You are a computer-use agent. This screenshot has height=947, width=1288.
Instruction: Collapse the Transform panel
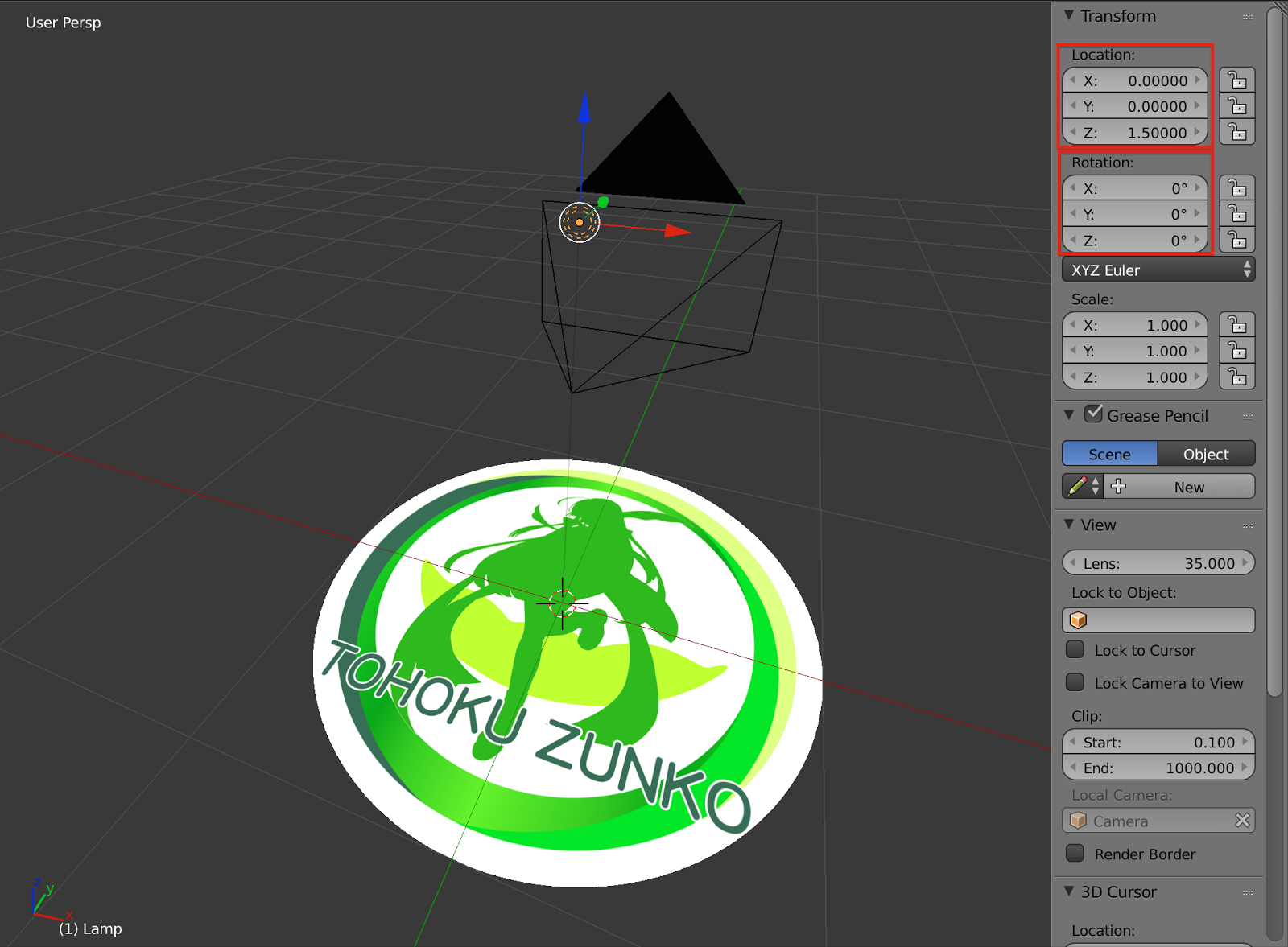(1069, 15)
